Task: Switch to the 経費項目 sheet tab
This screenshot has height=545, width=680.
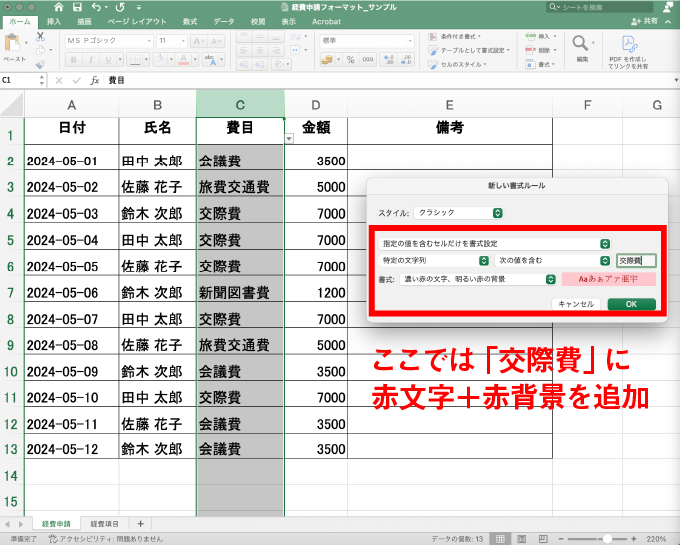Action: tap(104, 524)
